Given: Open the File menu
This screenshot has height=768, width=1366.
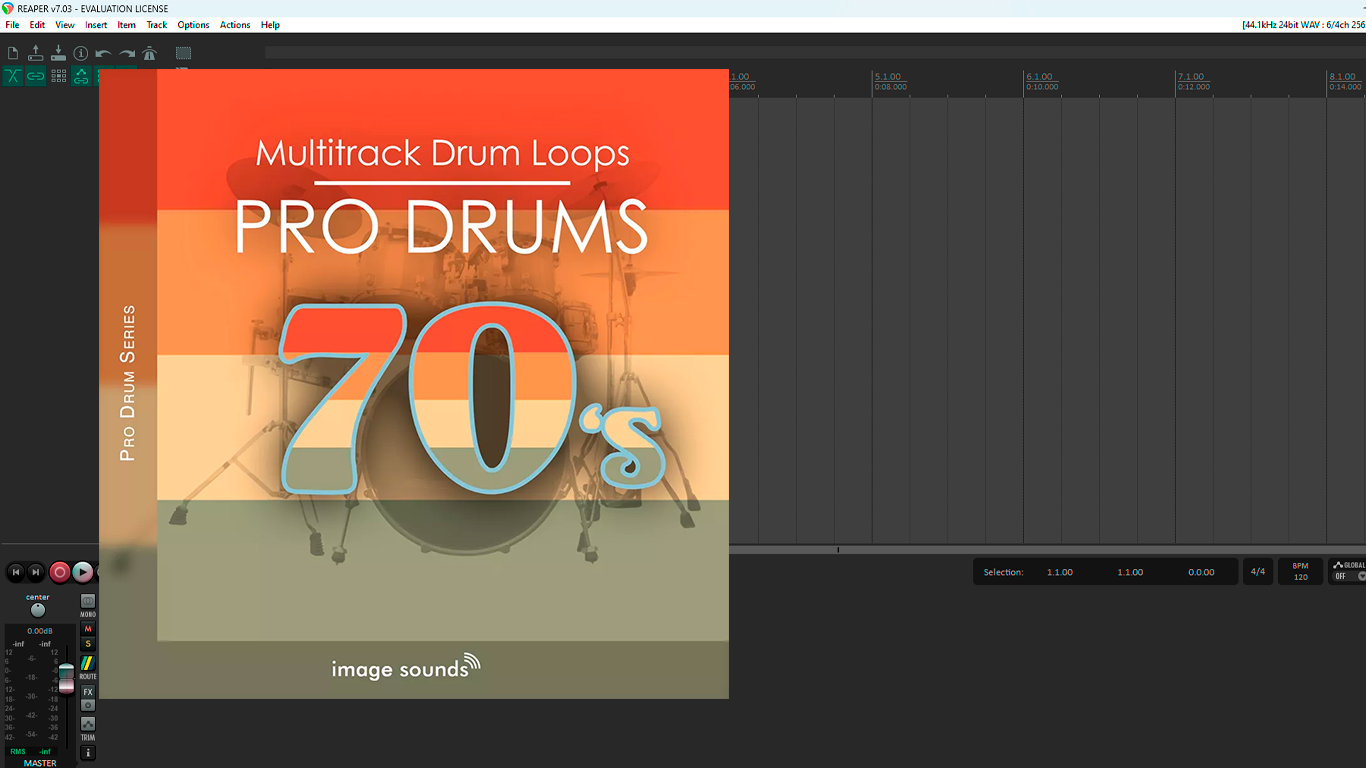Looking at the screenshot, I should coord(12,25).
